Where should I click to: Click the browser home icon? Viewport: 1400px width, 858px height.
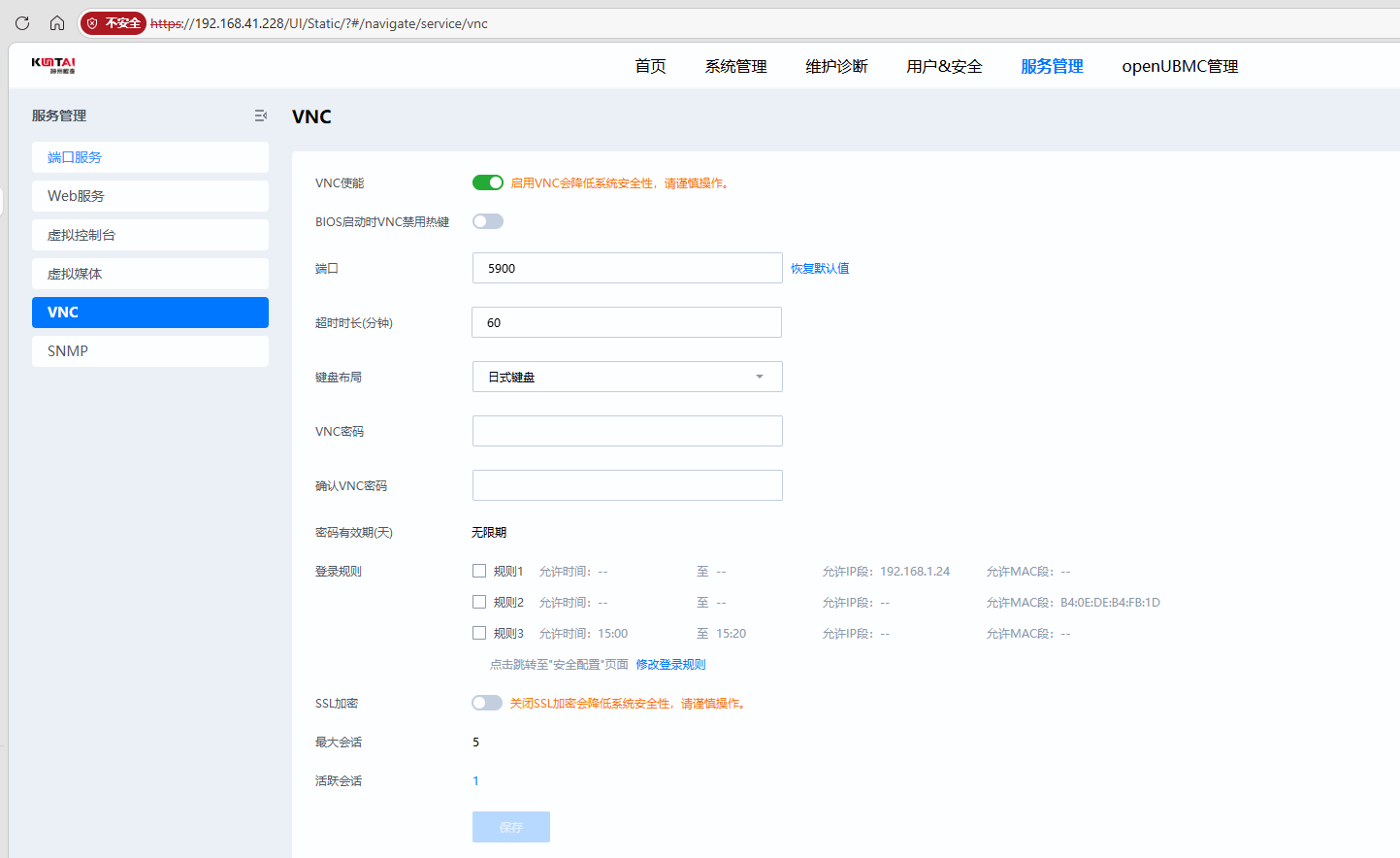pyautogui.click(x=57, y=23)
